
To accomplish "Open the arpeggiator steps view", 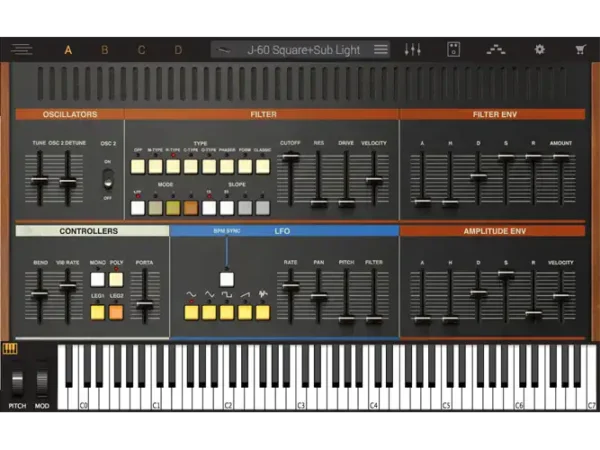I will tap(496, 50).
